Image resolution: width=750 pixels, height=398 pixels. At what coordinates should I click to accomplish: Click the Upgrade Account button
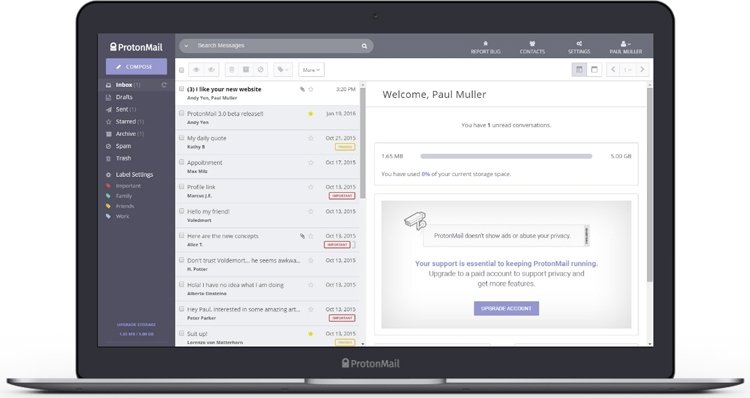(x=506, y=309)
